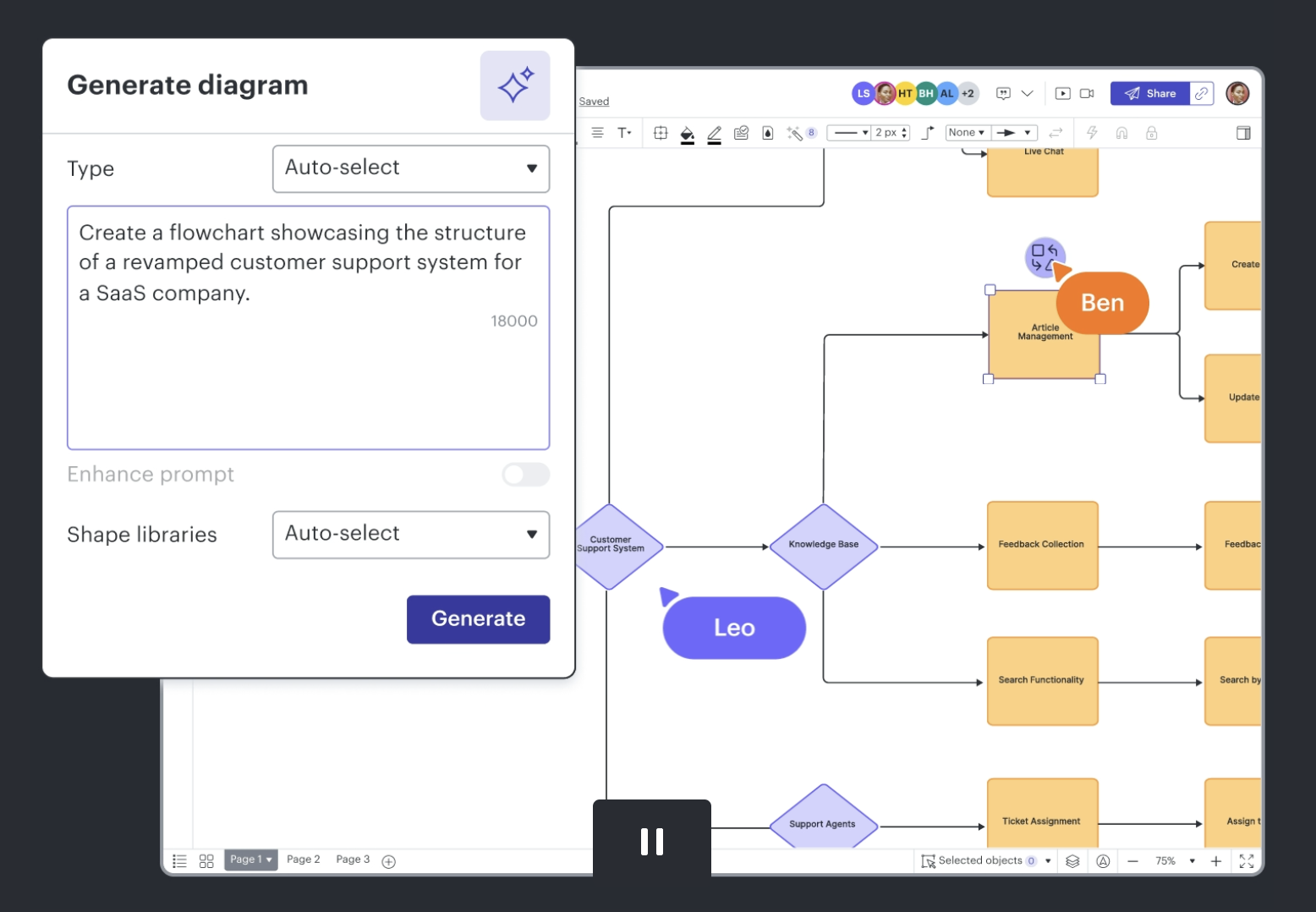
Task: Switch to Page 3
Action: [x=352, y=860]
